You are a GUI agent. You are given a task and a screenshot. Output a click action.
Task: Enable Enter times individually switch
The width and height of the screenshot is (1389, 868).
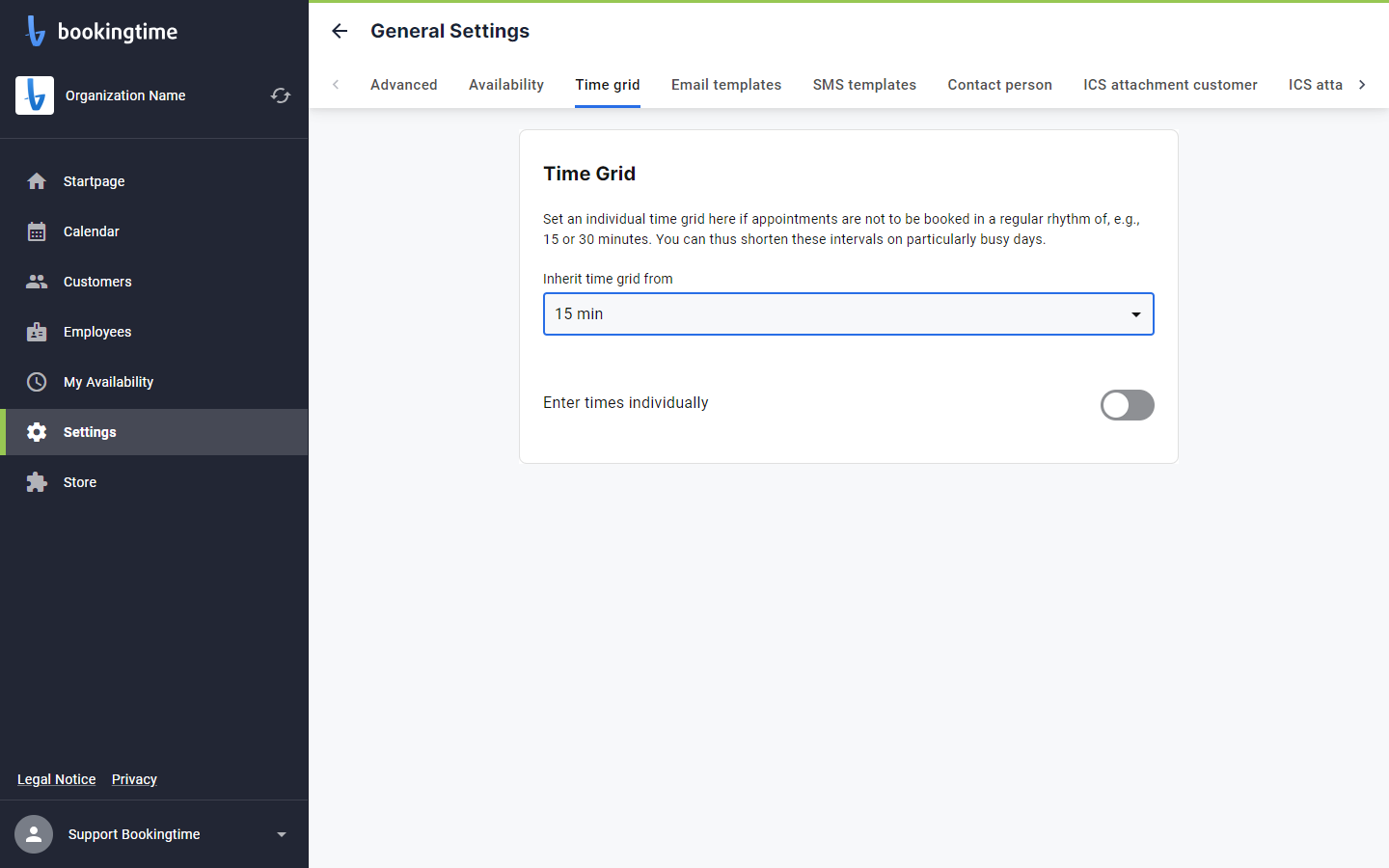pyautogui.click(x=1128, y=405)
